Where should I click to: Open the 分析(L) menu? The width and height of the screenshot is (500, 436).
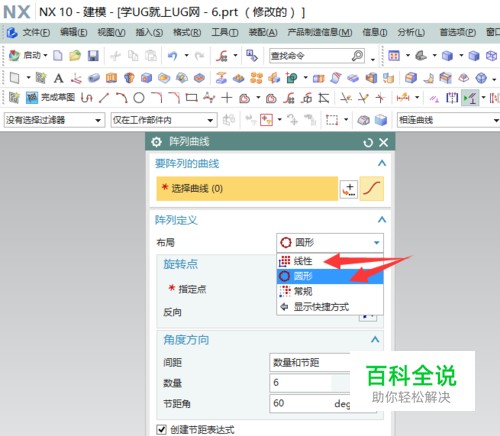(411, 32)
